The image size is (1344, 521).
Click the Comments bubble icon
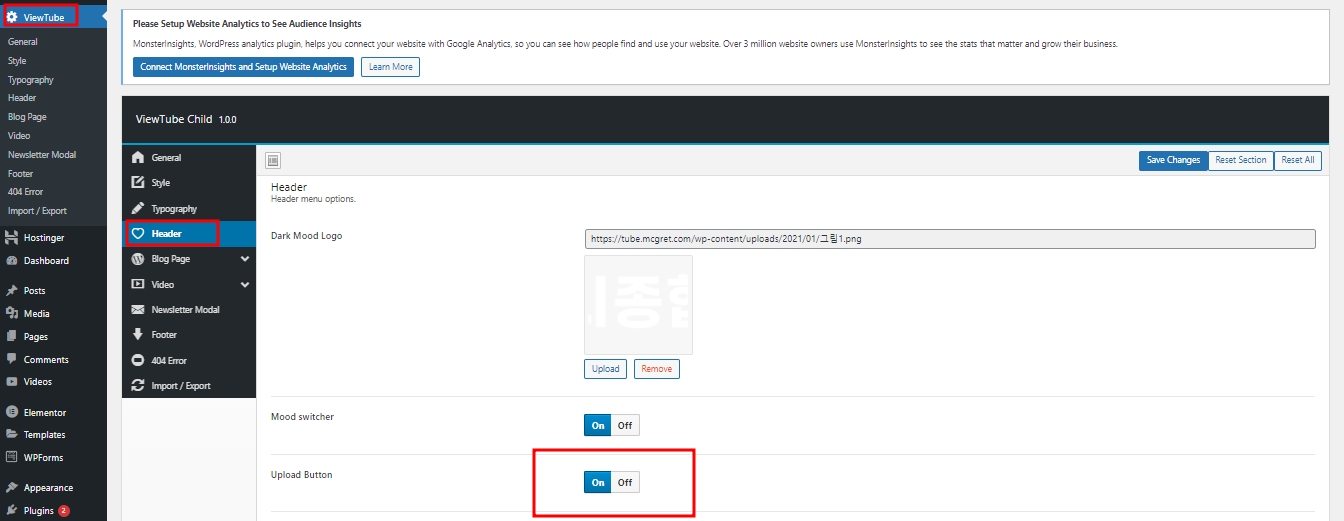pos(12,359)
